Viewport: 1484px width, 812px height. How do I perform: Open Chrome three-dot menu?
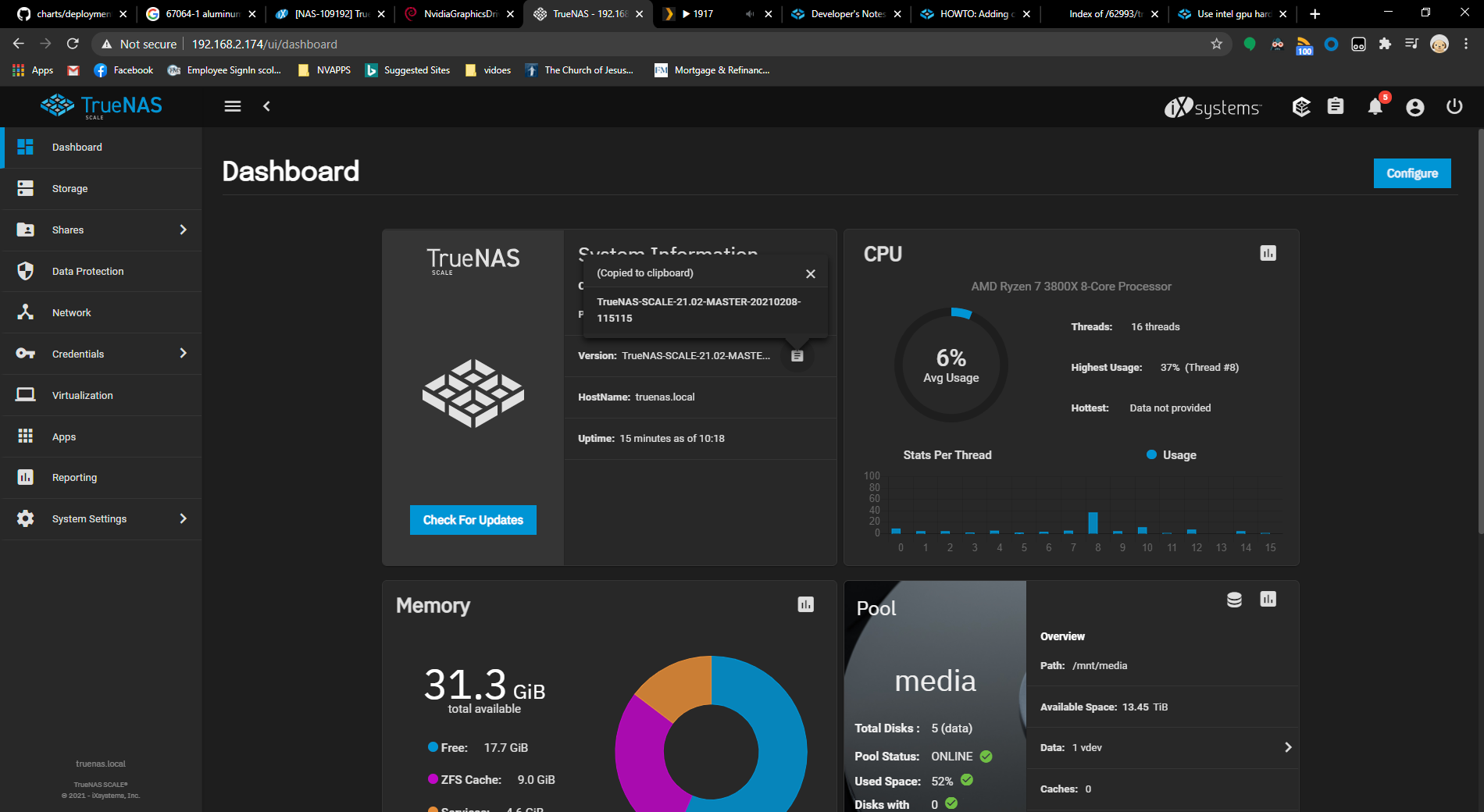click(x=1466, y=45)
